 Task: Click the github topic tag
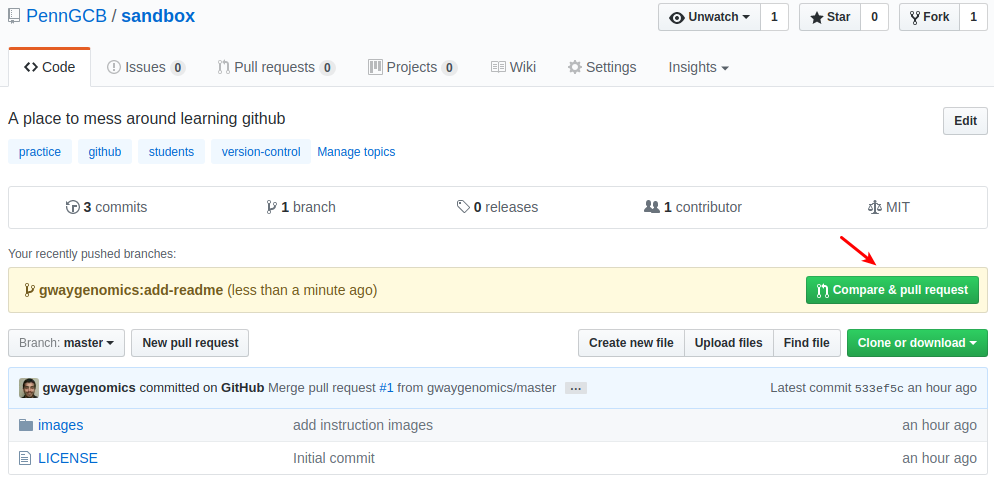point(105,152)
